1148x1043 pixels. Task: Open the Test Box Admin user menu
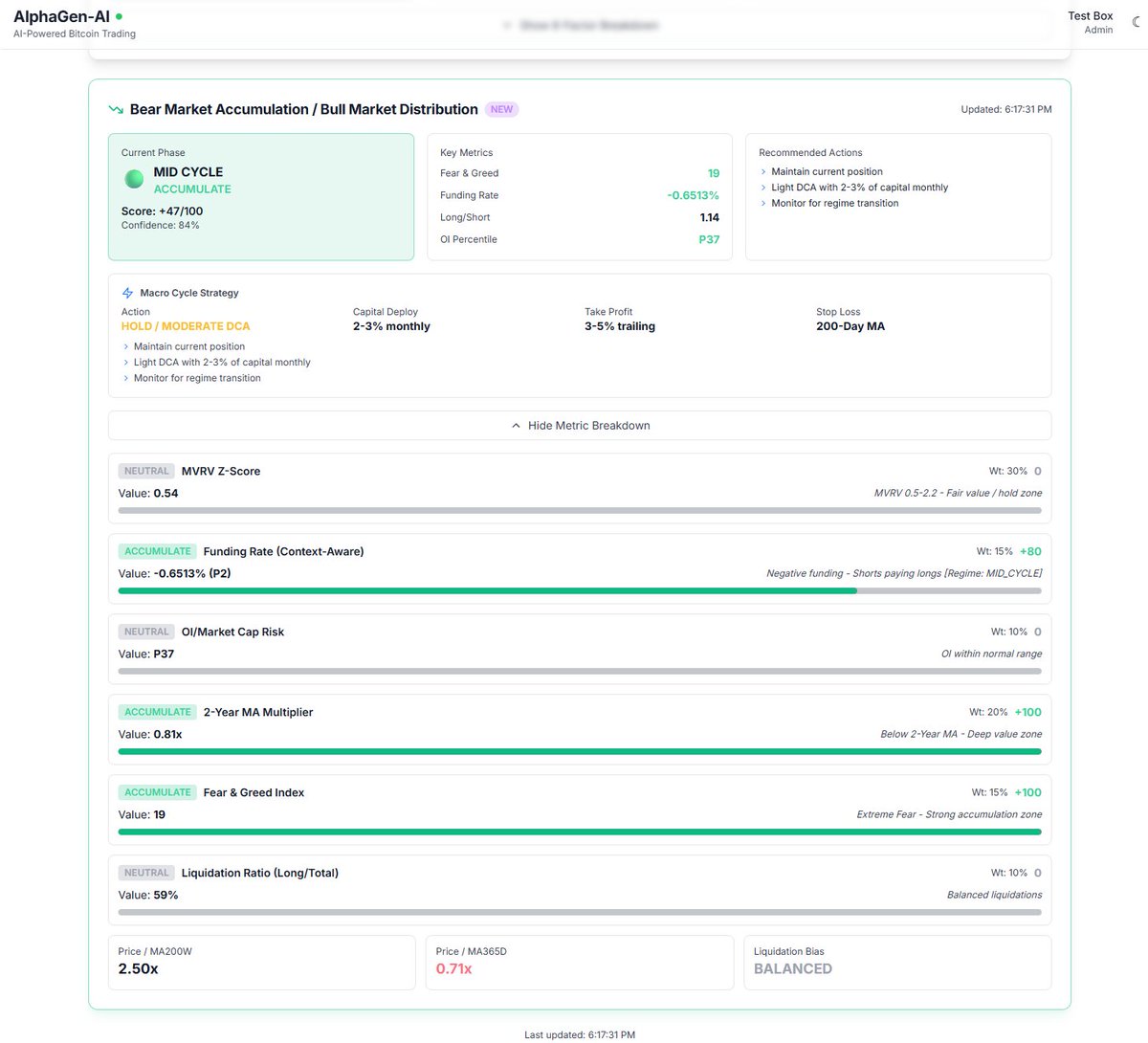tap(1091, 22)
